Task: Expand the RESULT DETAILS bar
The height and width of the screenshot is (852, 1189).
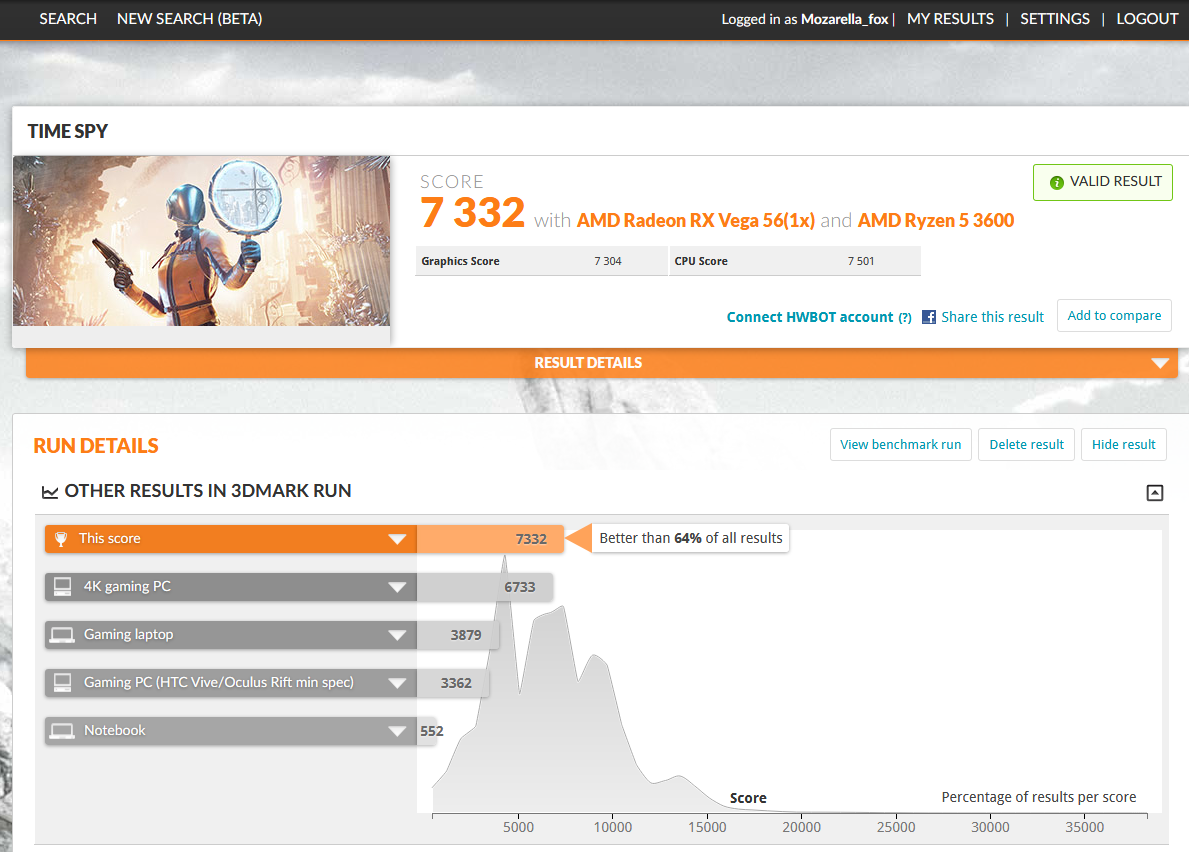Action: [x=601, y=363]
